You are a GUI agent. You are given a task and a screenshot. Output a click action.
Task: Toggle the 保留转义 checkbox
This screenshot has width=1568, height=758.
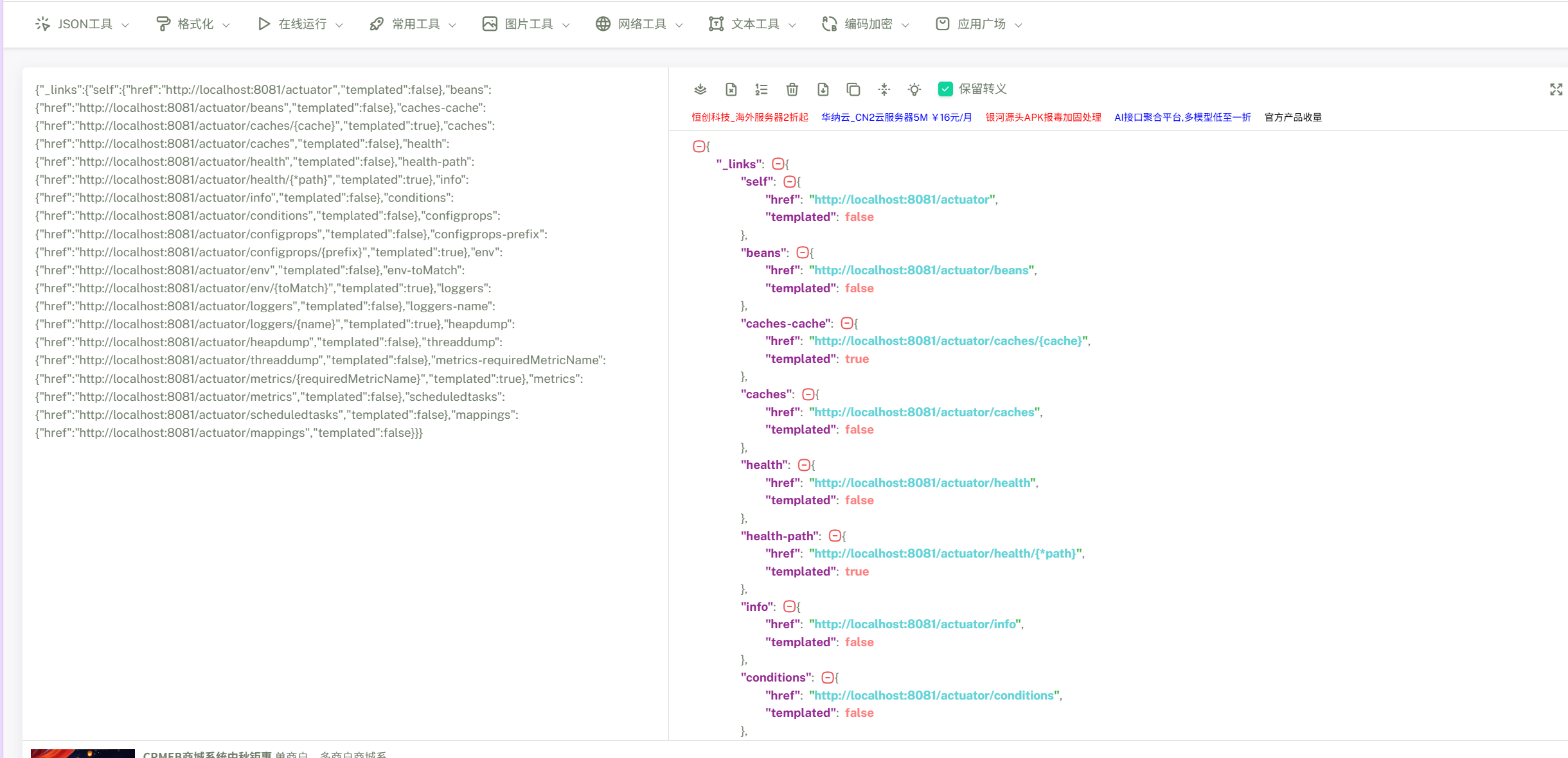(x=945, y=89)
